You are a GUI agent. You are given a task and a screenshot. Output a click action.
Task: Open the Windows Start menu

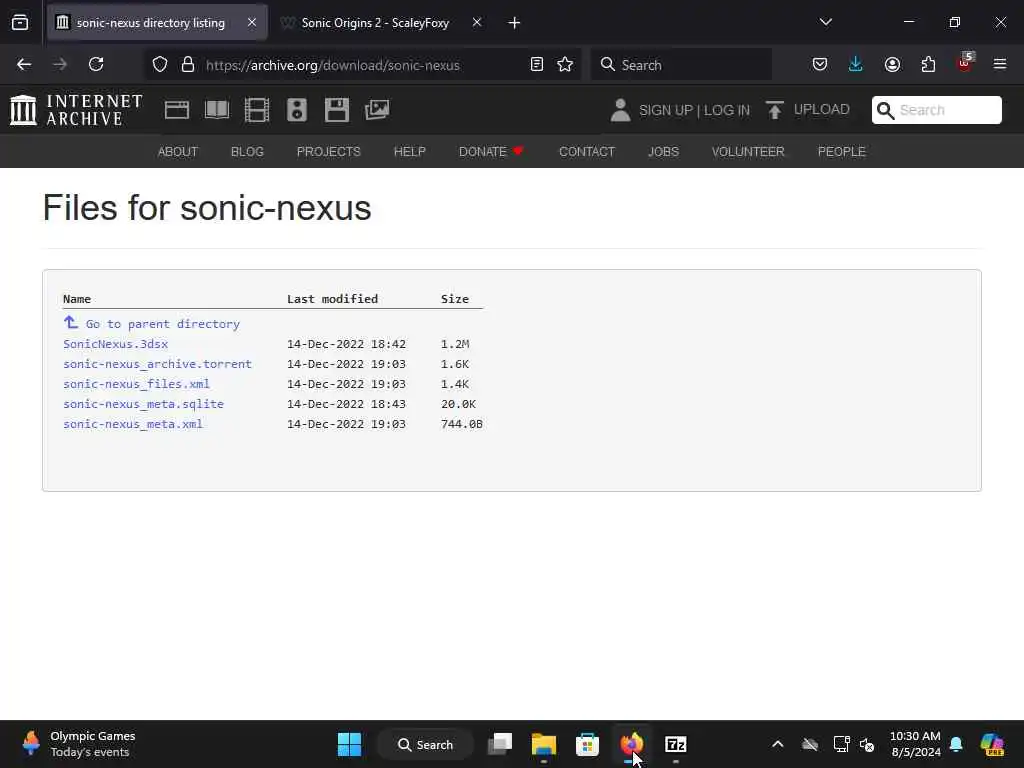349,744
